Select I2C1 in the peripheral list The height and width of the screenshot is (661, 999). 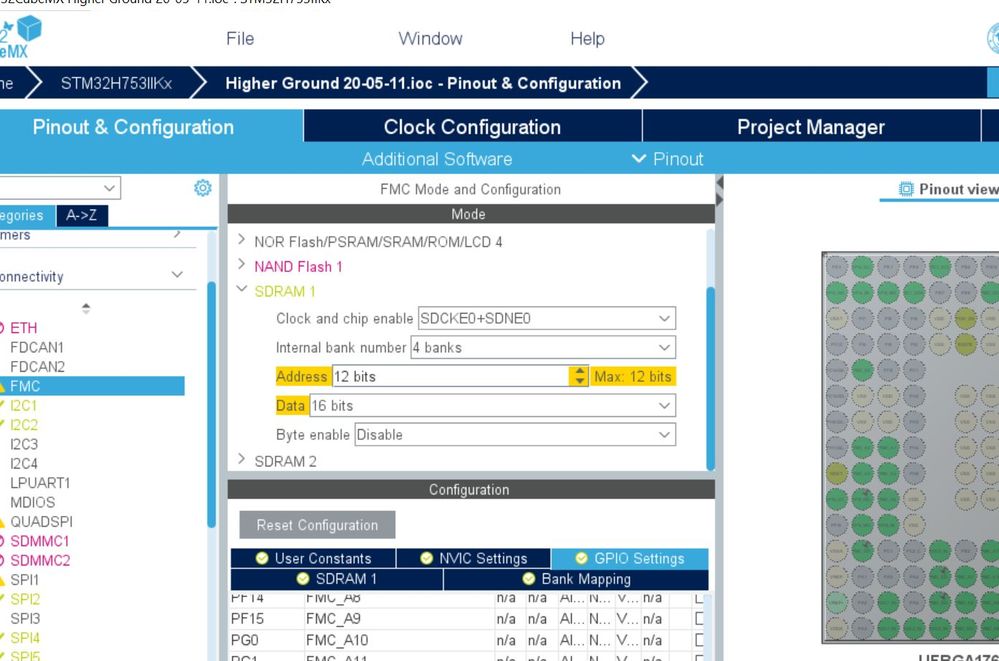coord(24,405)
